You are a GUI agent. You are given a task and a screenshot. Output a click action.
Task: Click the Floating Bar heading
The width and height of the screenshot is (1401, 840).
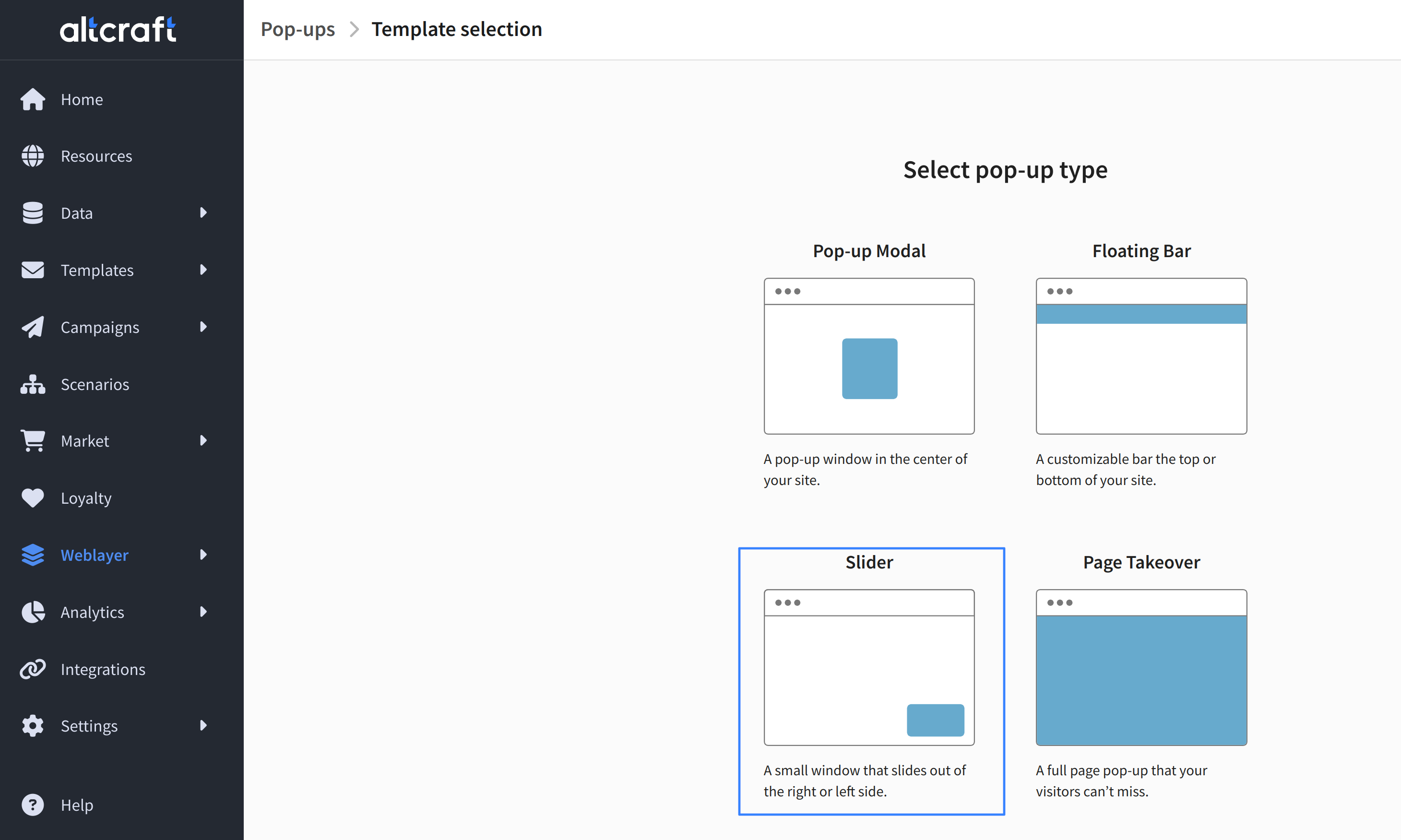click(x=1141, y=251)
